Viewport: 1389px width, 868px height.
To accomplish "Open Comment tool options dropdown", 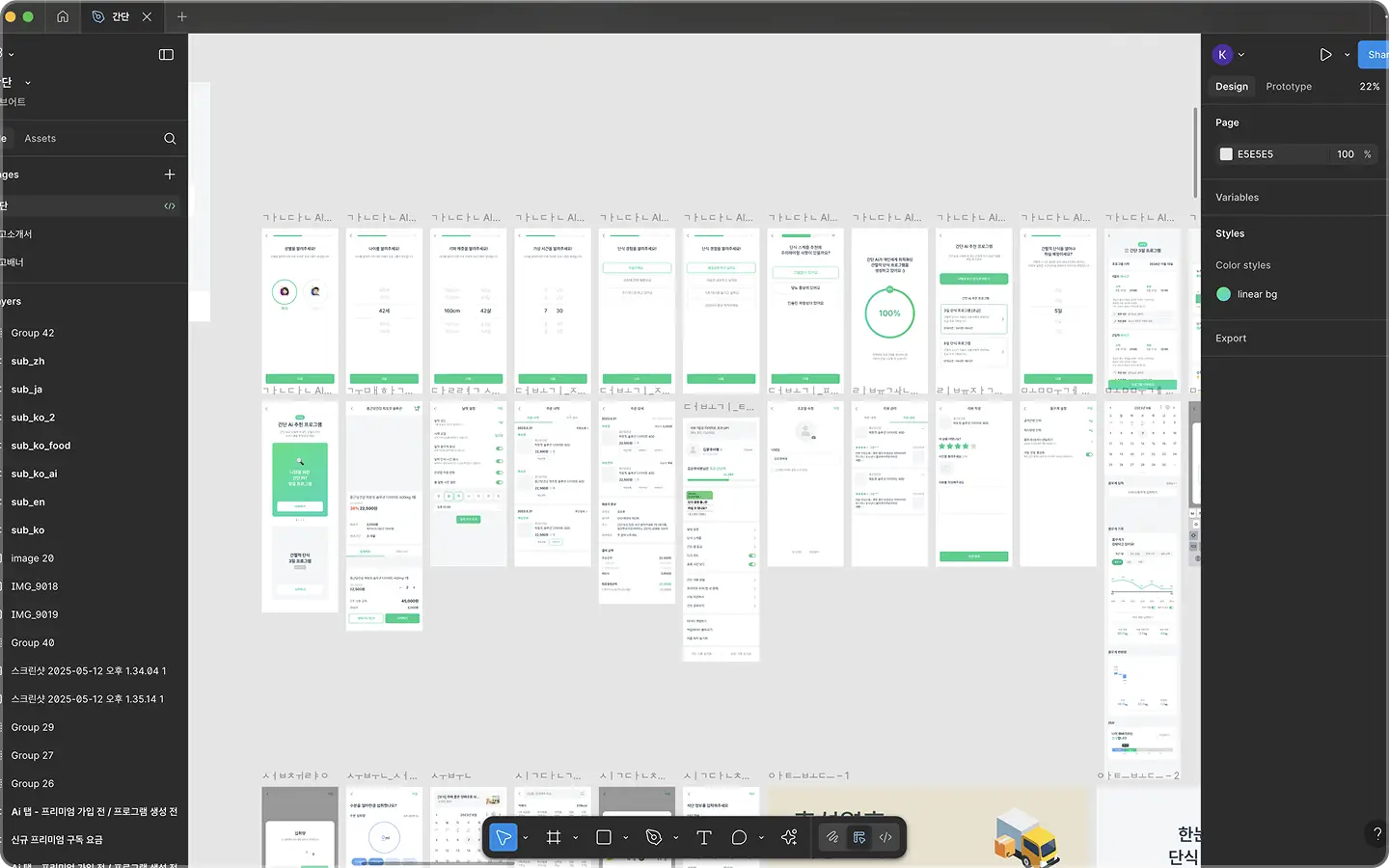I will click(x=761, y=838).
